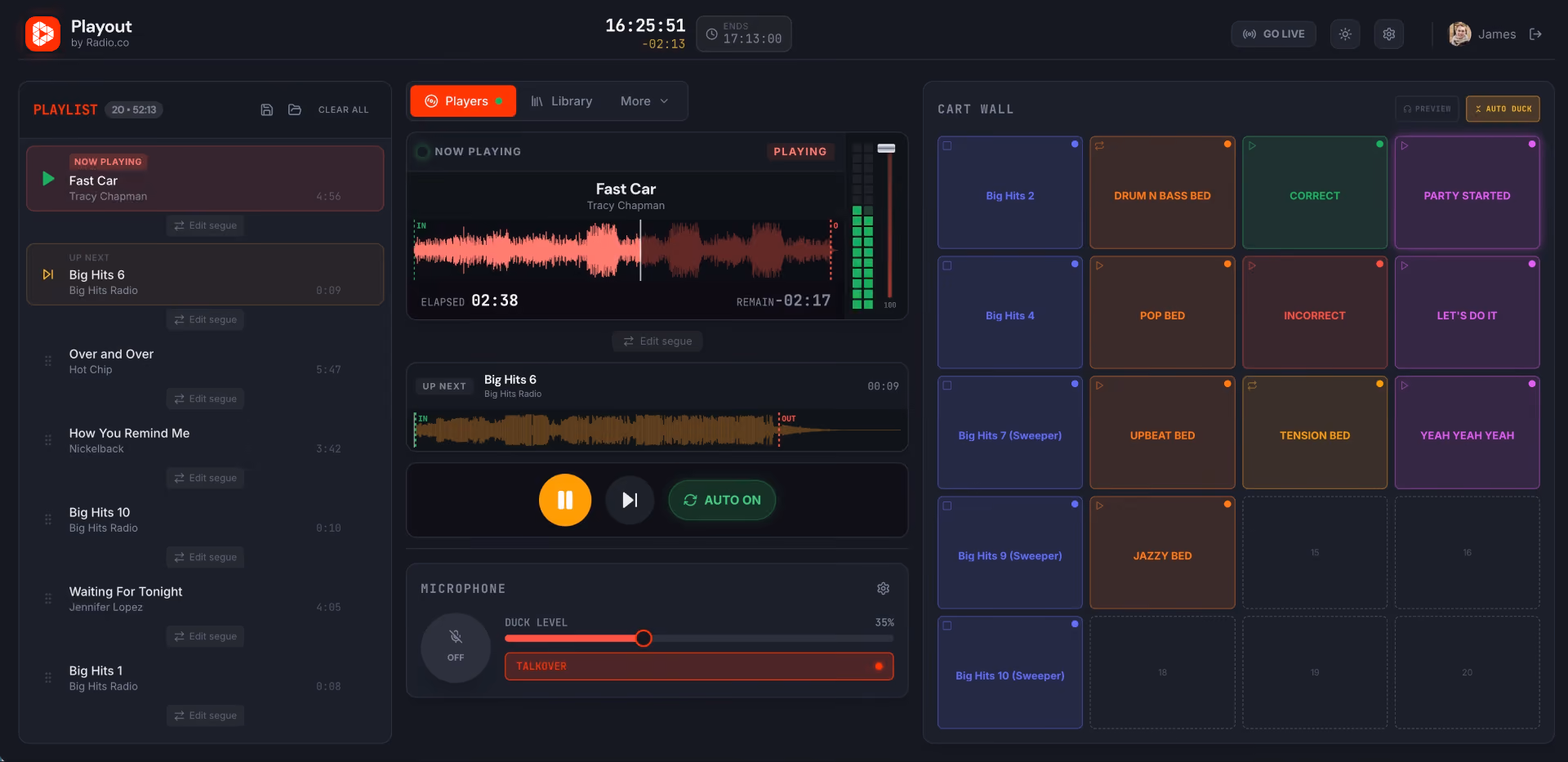
Task: Pause playback with the orange button
Action: (565, 500)
